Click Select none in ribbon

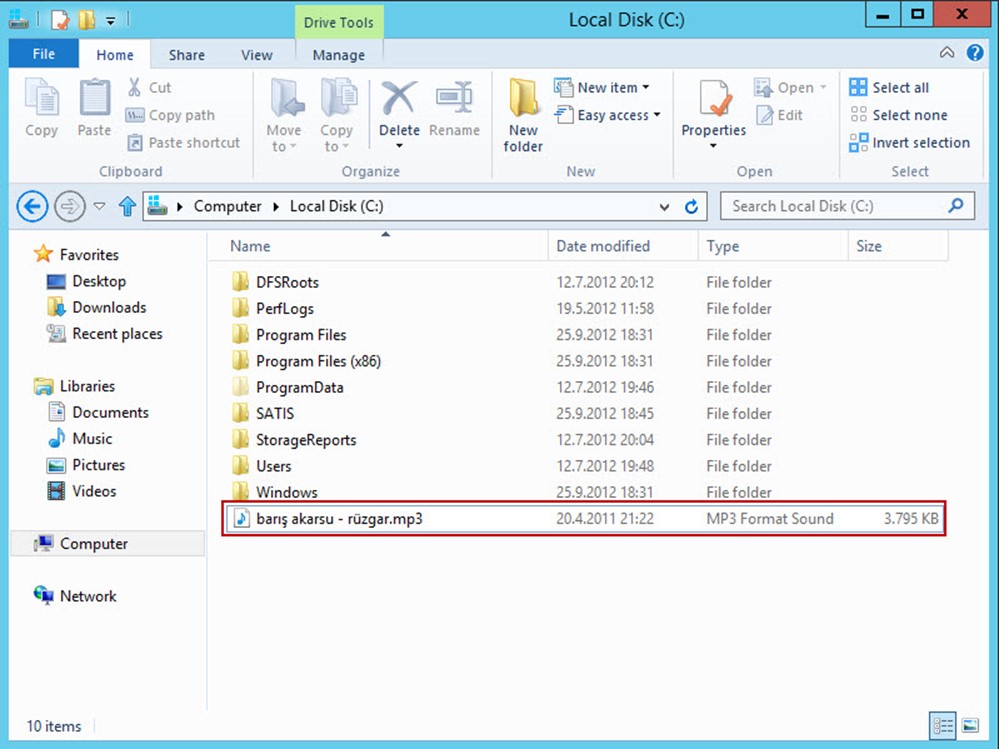pyautogui.click(x=898, y=115)
